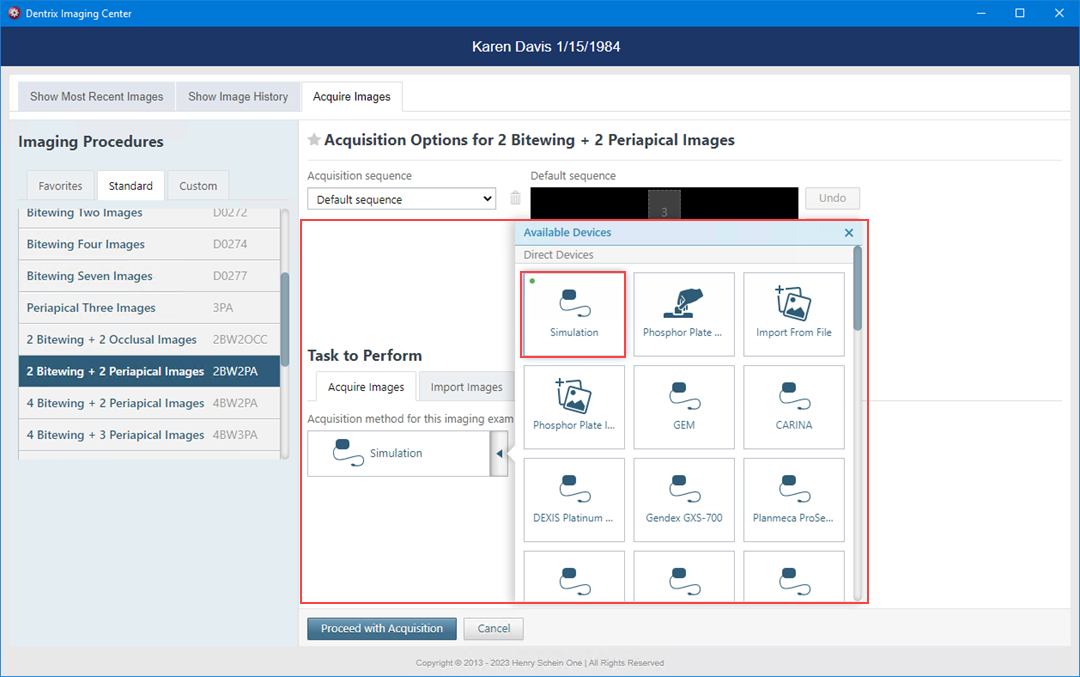Switch to Show Image History tab
Screen dimensions: 1080x677
coord(238,97)
